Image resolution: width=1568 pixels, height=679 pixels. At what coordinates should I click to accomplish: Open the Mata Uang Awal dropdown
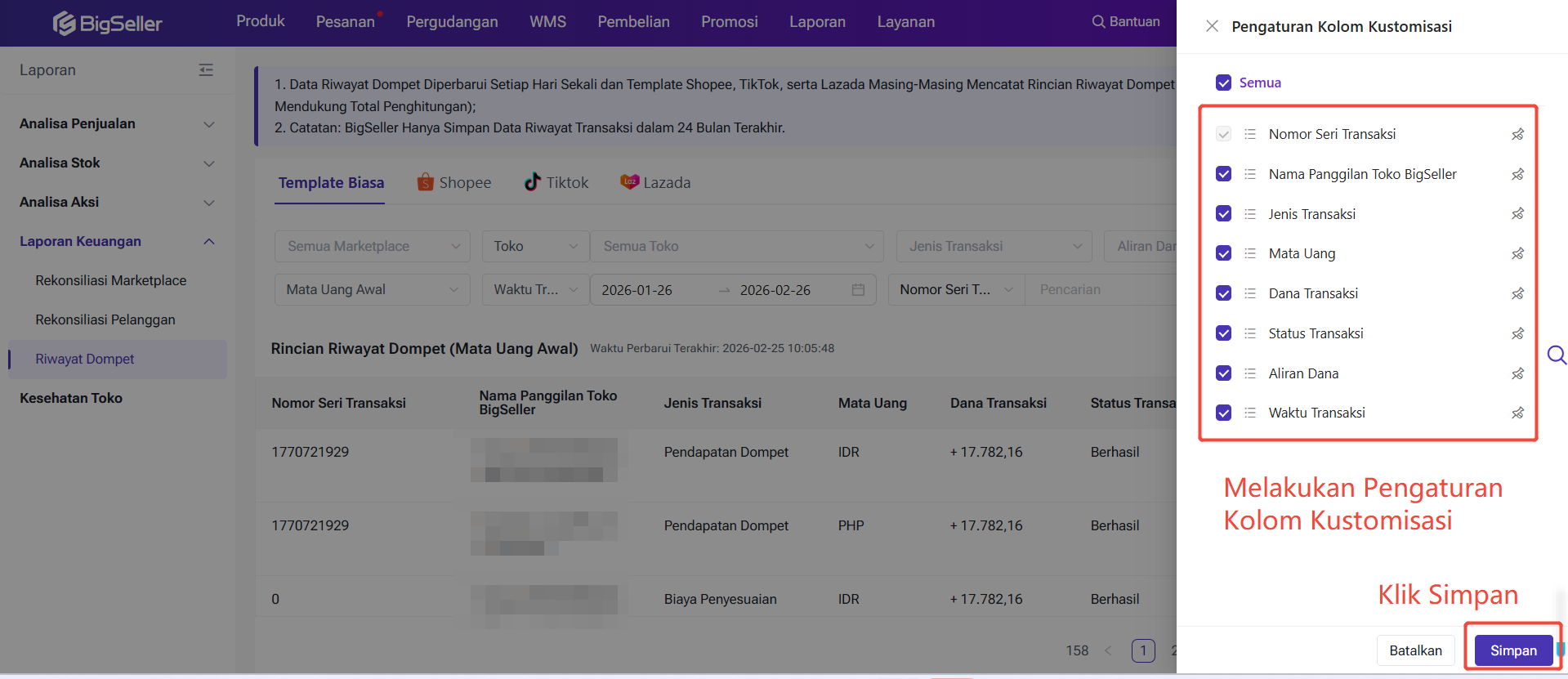pos(372,289)
